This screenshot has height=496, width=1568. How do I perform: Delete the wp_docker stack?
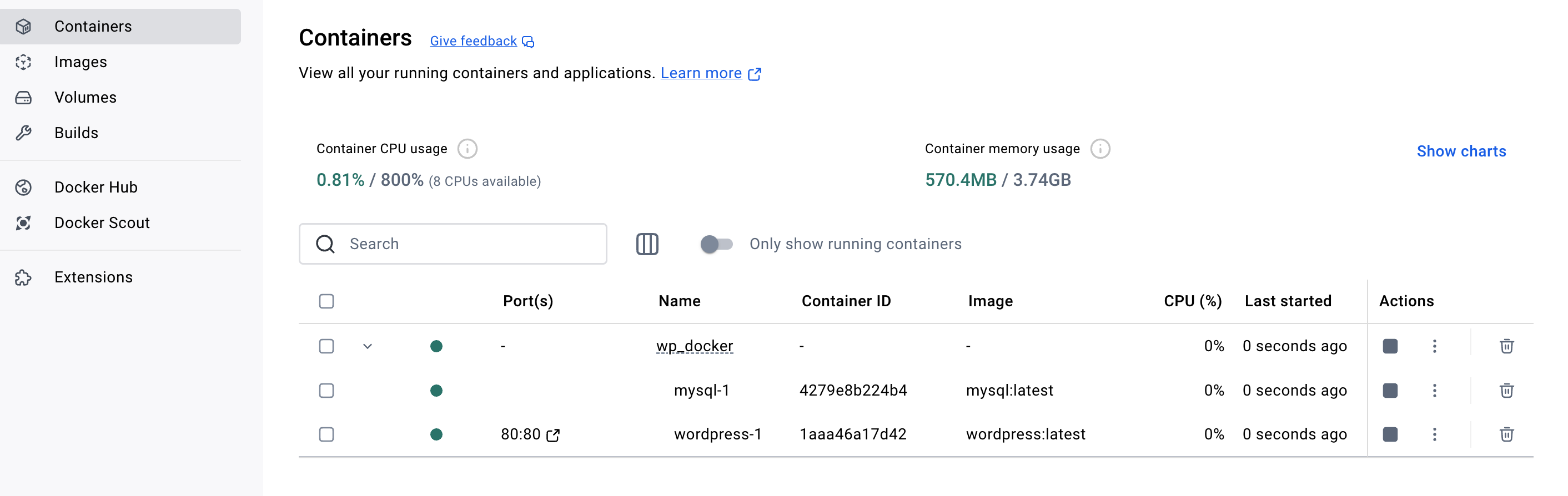(x=1506, y=346)
